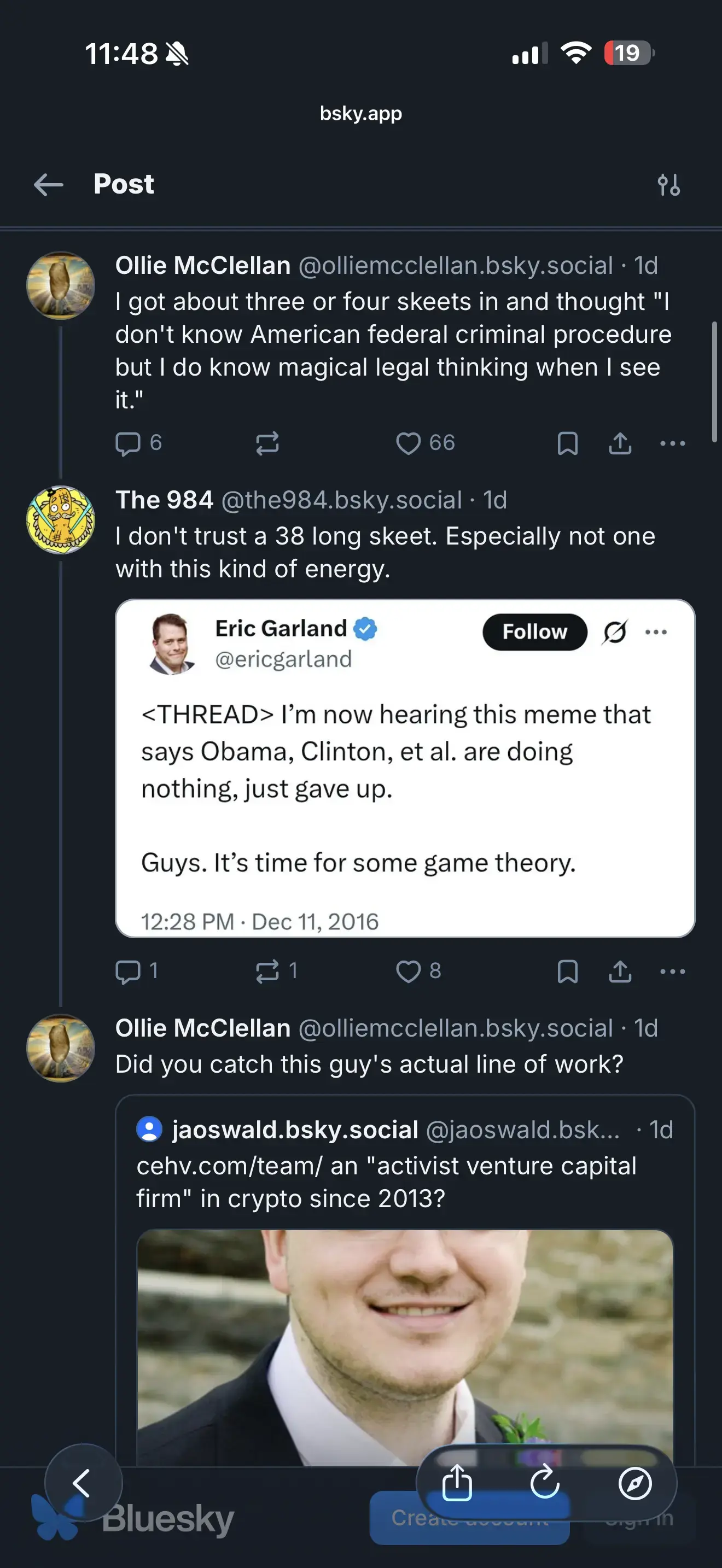Open the browser compass icon

pyautogui.click(x=635, y=1483)
